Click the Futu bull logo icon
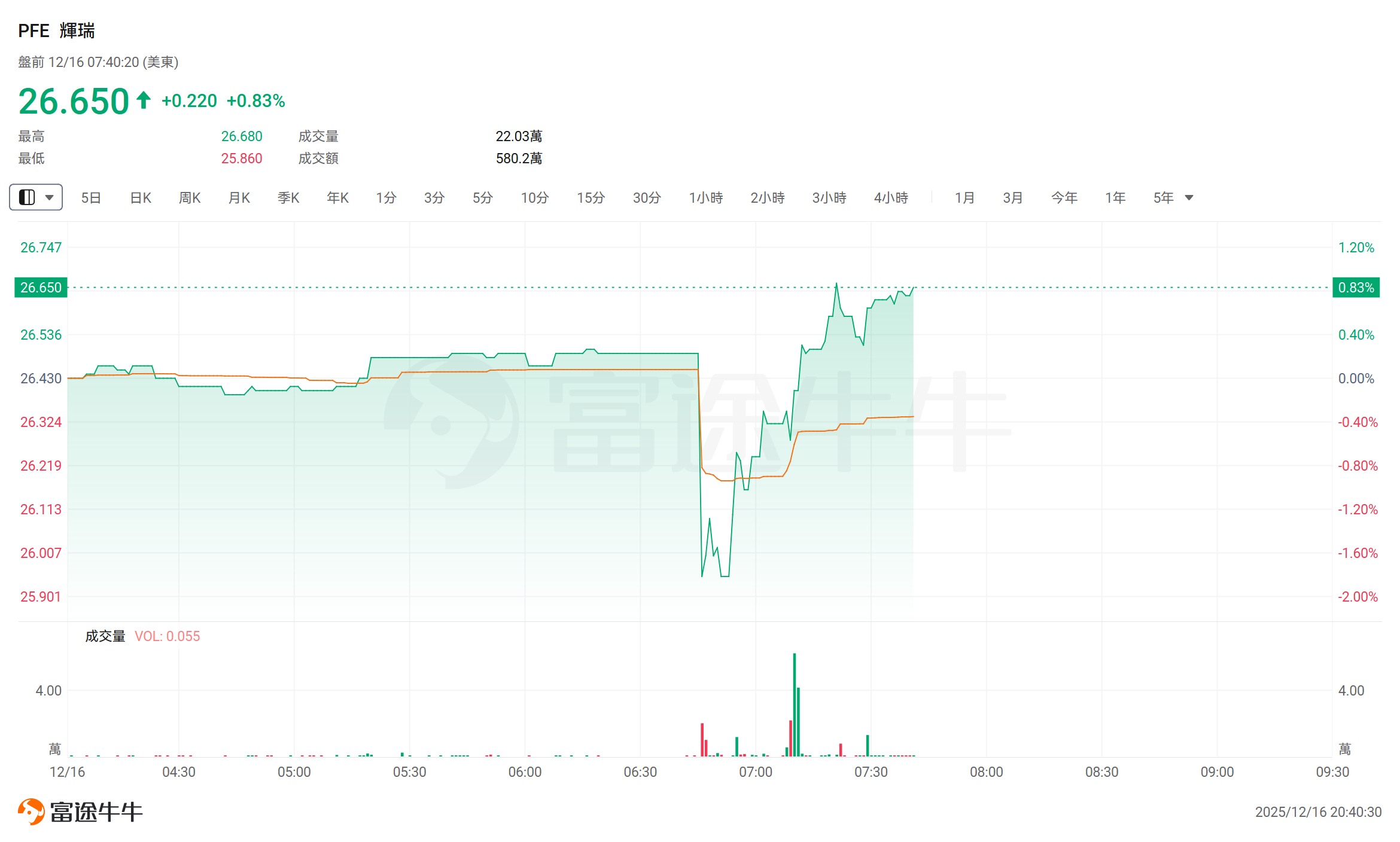The image size is (1400, 842). pos(31,812)
